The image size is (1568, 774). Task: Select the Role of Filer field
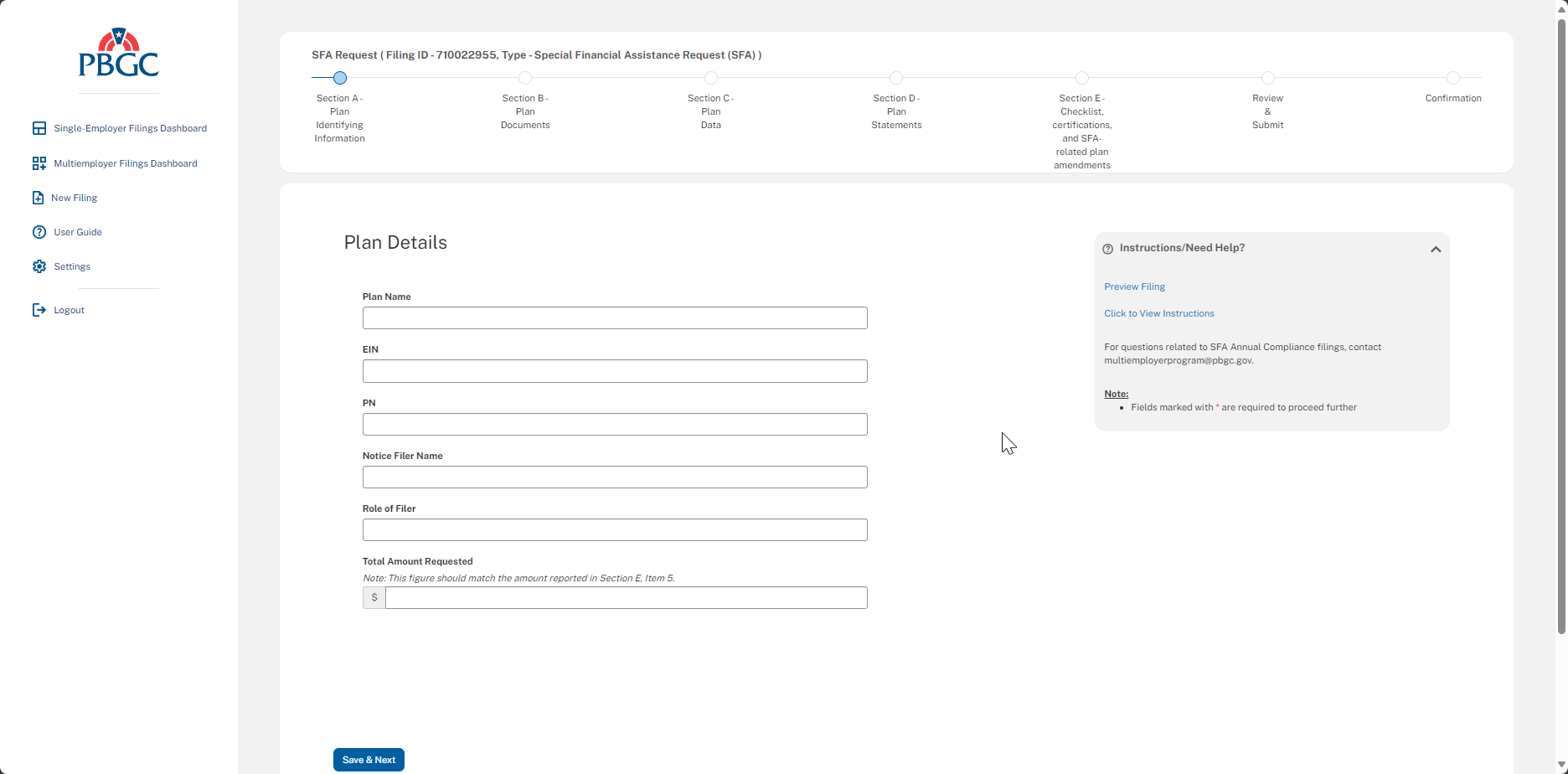click(x=615, y=530)
